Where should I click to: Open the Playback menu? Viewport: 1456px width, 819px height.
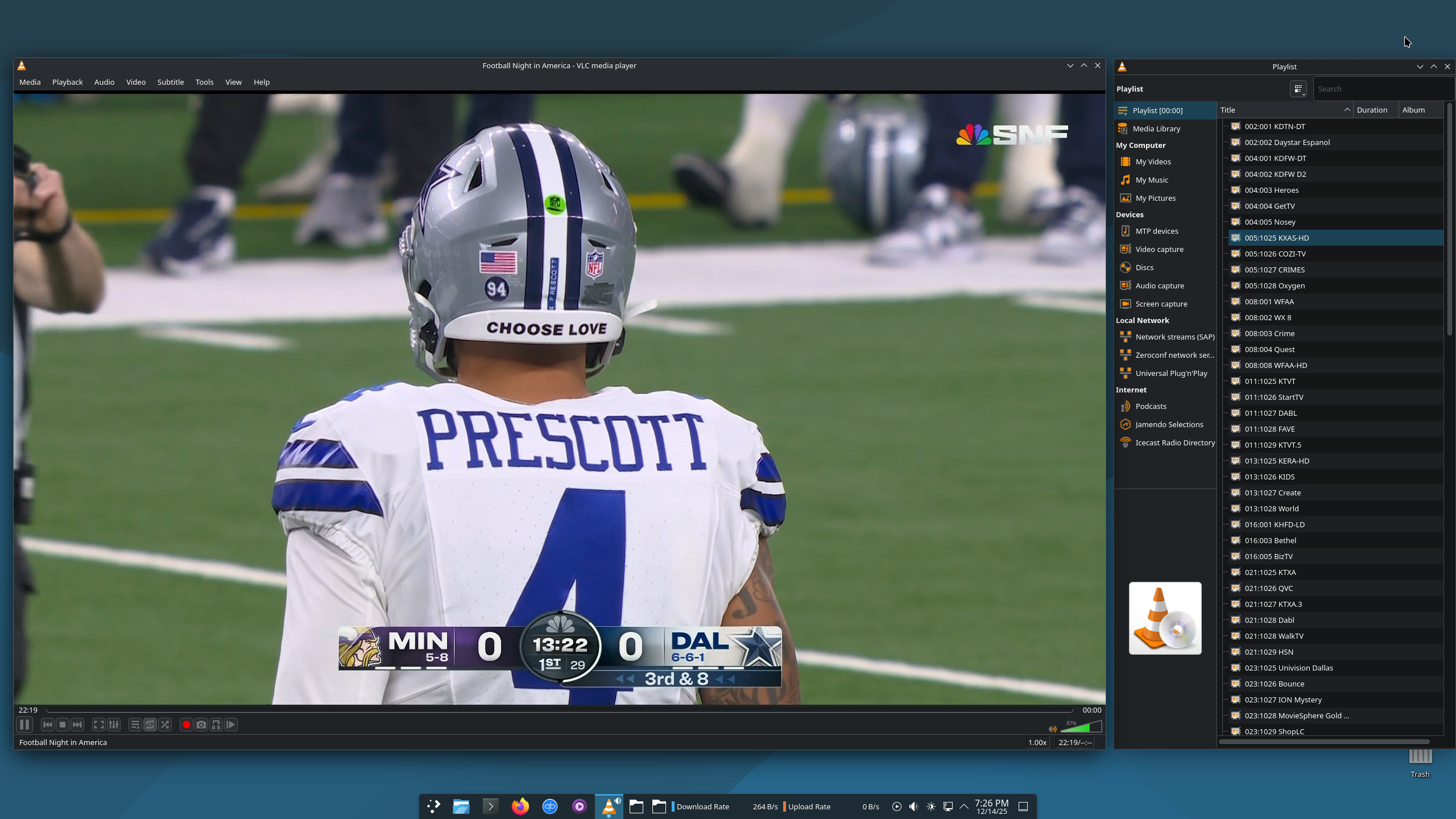point(67,82)
